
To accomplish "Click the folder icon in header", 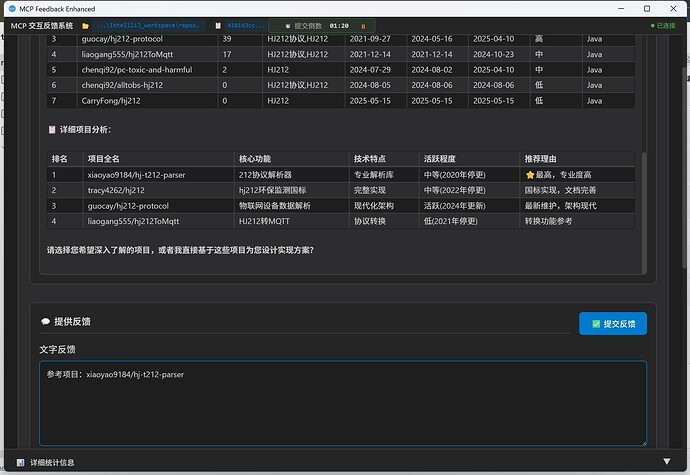I will [85, 26].
